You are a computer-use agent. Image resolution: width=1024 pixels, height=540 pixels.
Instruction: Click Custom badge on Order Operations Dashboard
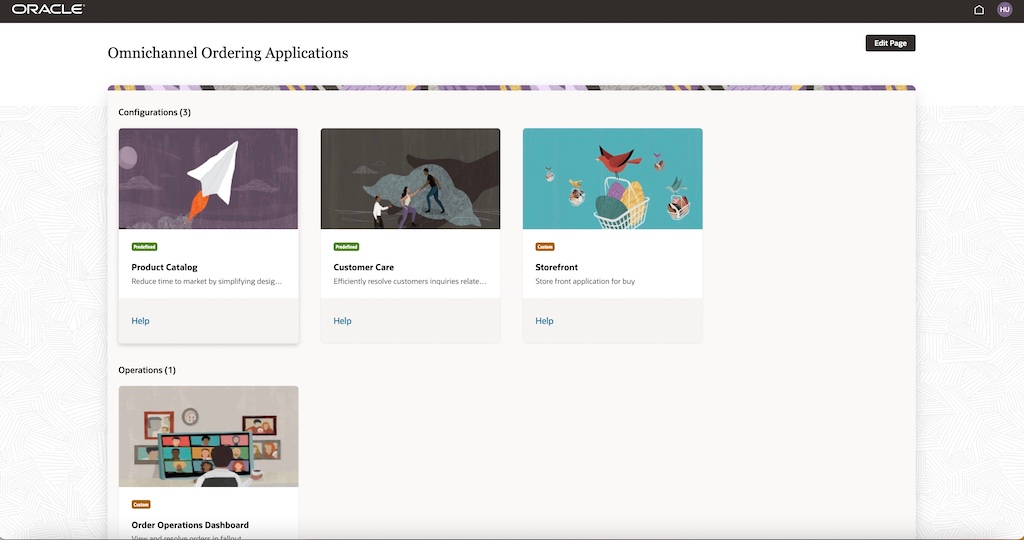pyautogui.click(x=141, y=505)
